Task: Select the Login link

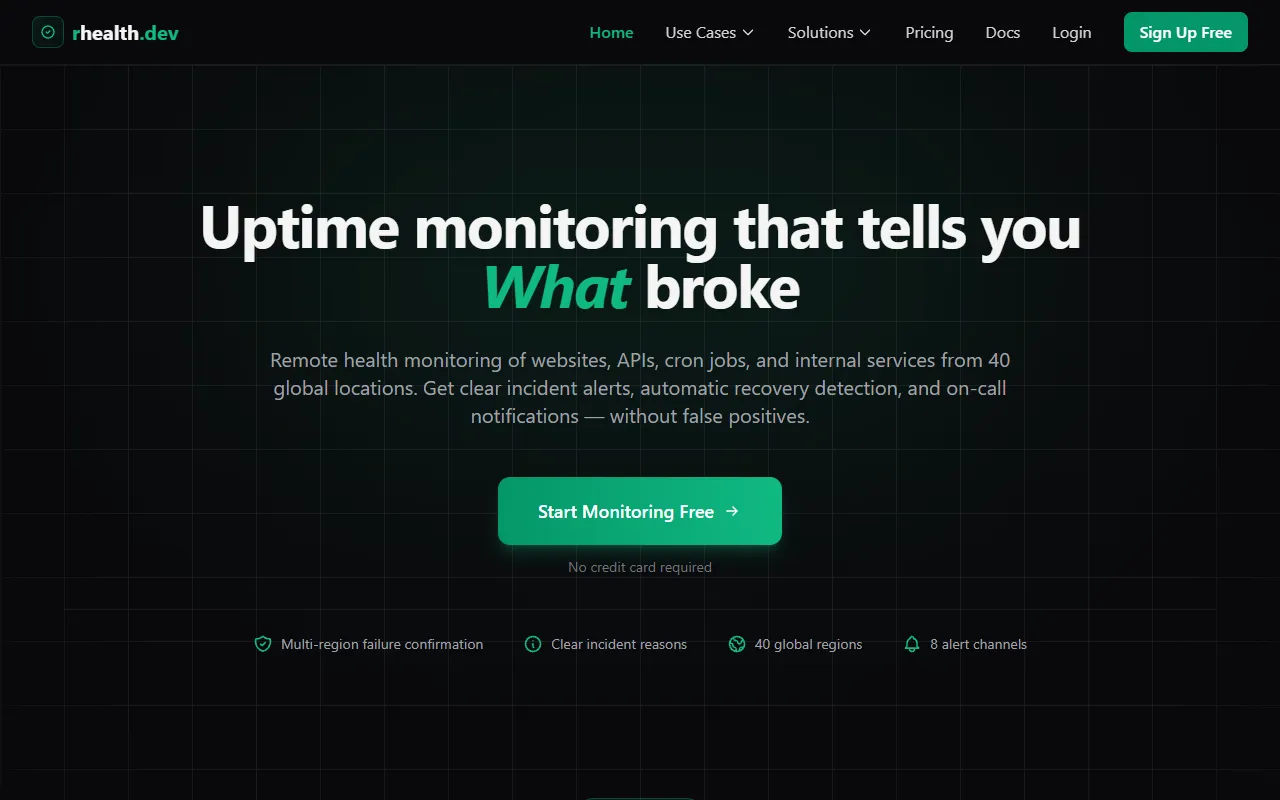Action: pyautogui.click(x=1072, y=32)
